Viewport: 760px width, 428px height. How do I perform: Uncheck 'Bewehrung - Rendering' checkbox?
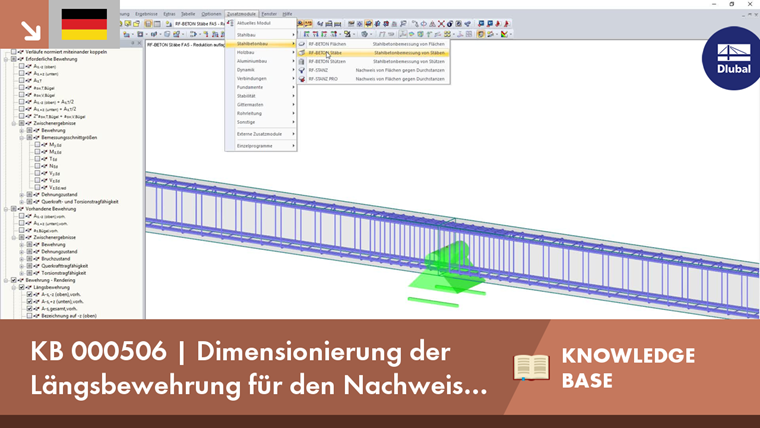pos(14,280)
